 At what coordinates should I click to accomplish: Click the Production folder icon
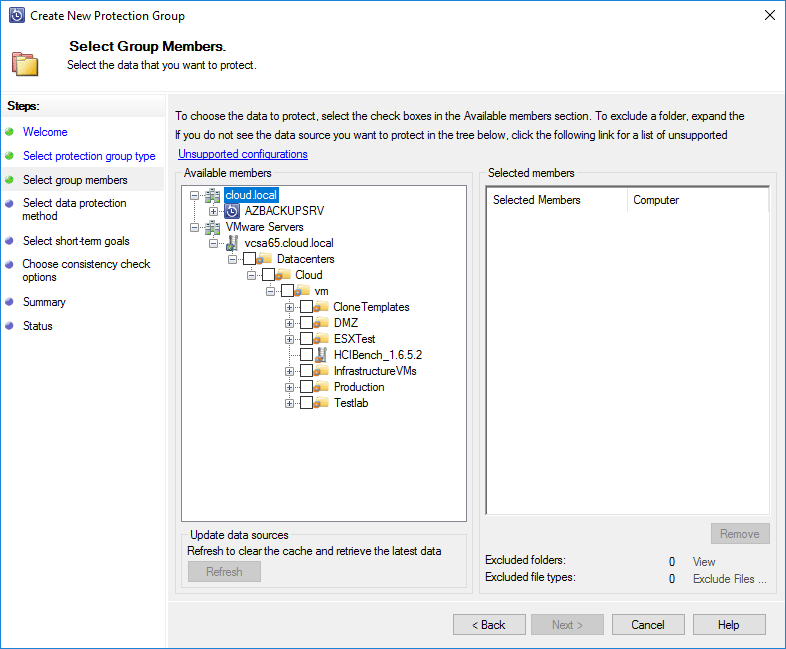(321, 387)
